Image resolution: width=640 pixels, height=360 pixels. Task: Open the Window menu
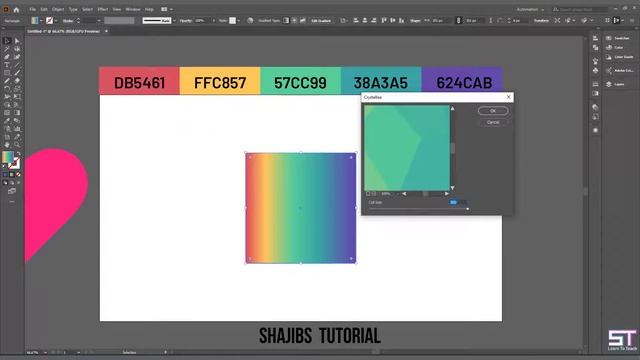(133, 9)
